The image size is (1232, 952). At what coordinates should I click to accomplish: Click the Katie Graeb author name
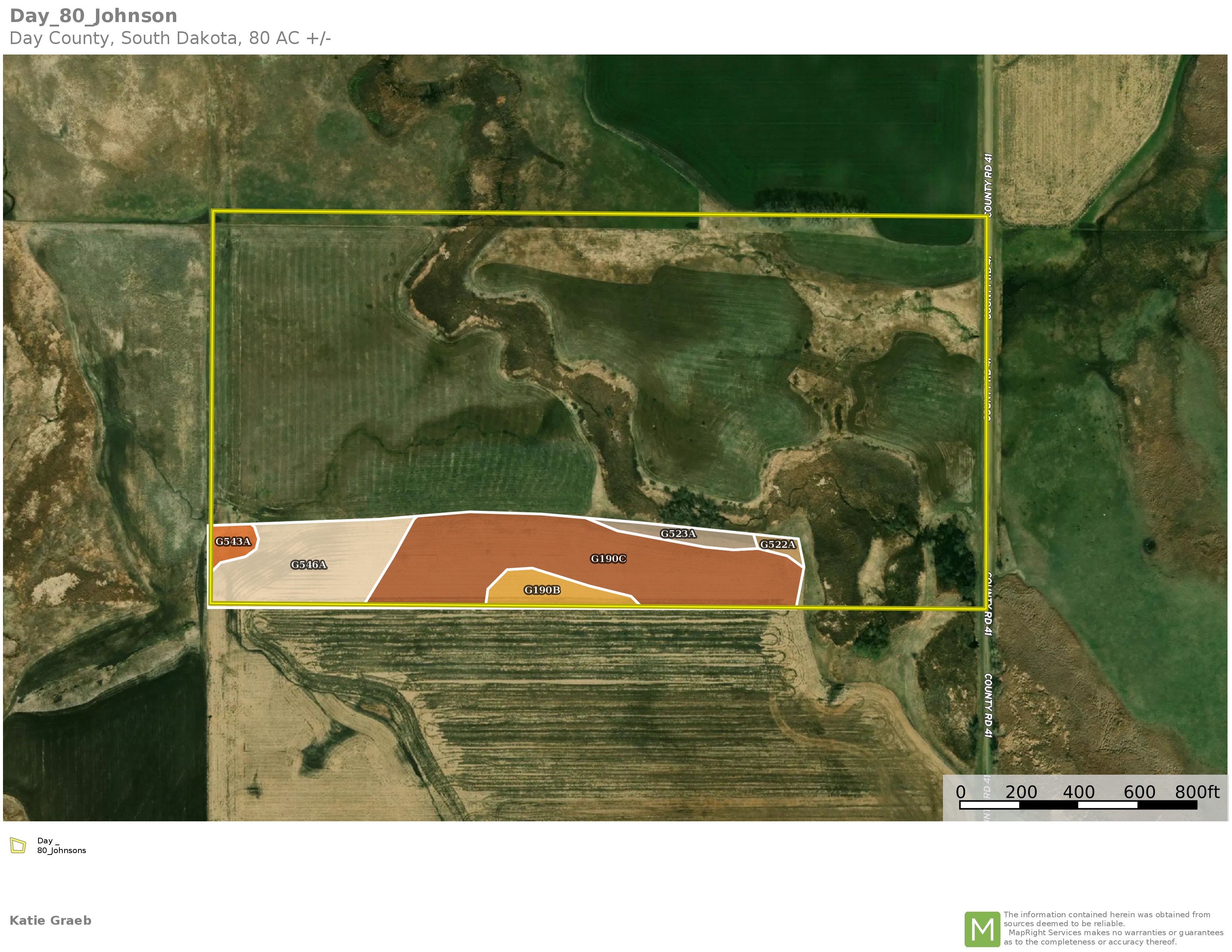50,920
